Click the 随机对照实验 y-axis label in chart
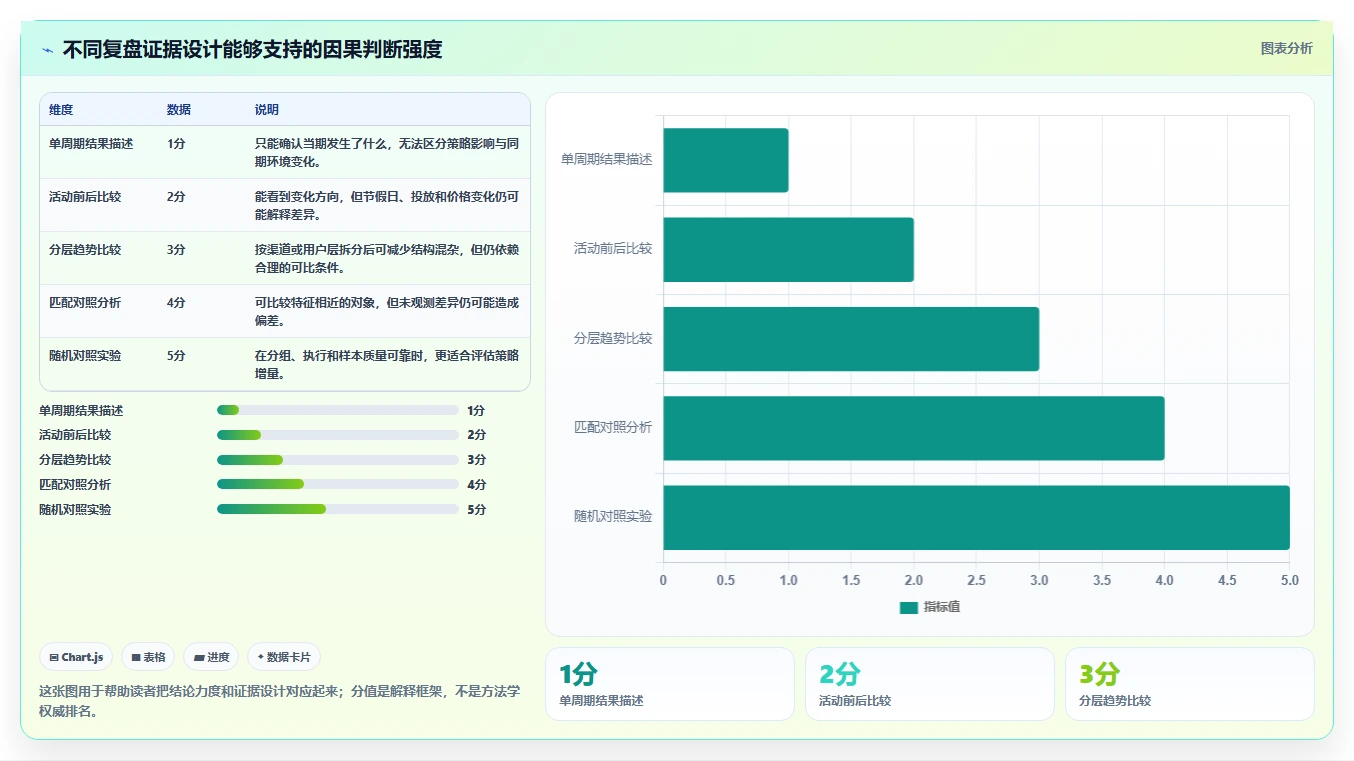1354x761 pixels. pyautogui.click(x=613, y=516)
